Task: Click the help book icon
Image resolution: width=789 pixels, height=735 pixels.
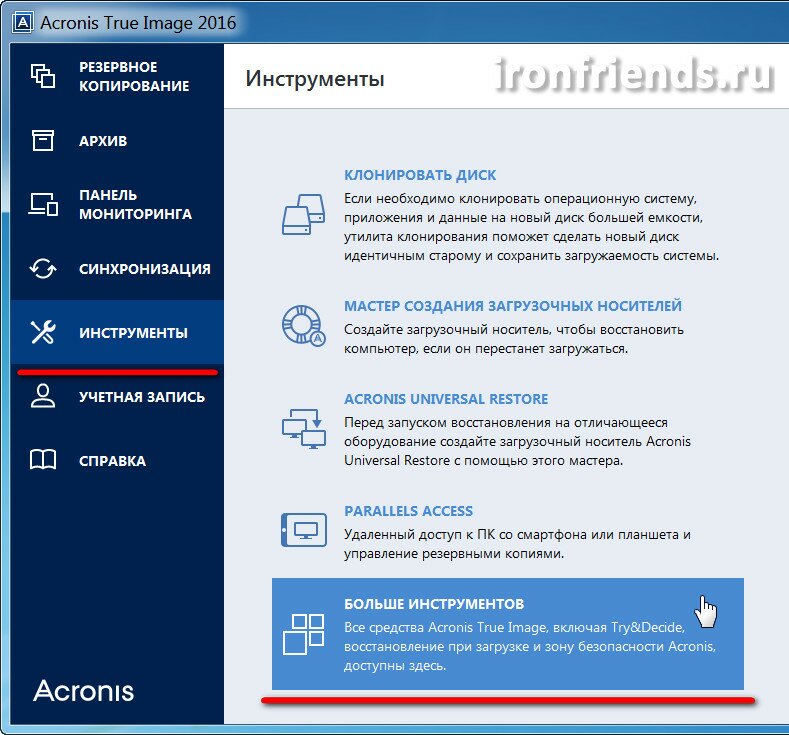Action: coord(43,461)
